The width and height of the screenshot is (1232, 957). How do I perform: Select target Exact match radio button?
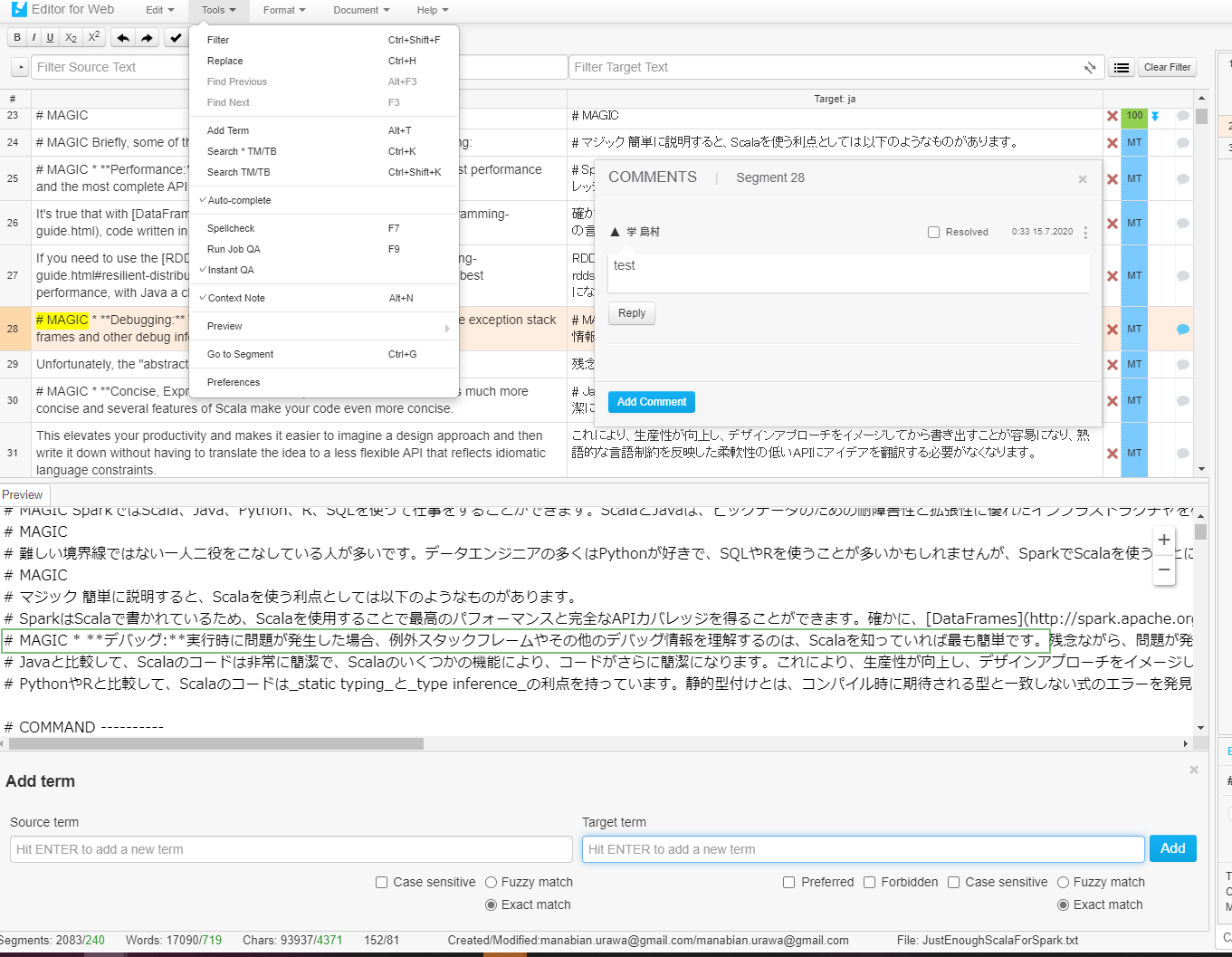[1063, 904]
